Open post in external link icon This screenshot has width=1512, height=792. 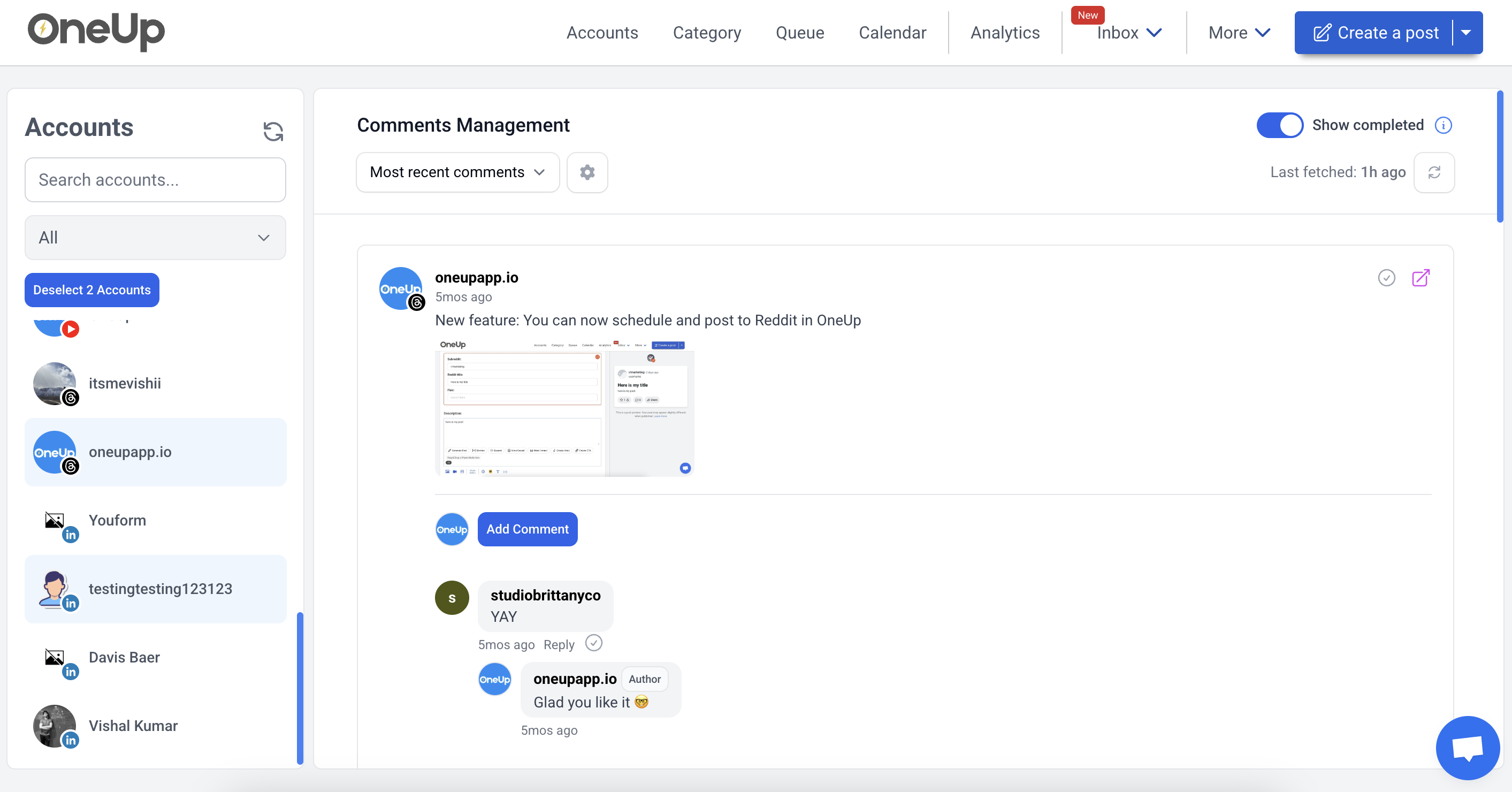1420,278
